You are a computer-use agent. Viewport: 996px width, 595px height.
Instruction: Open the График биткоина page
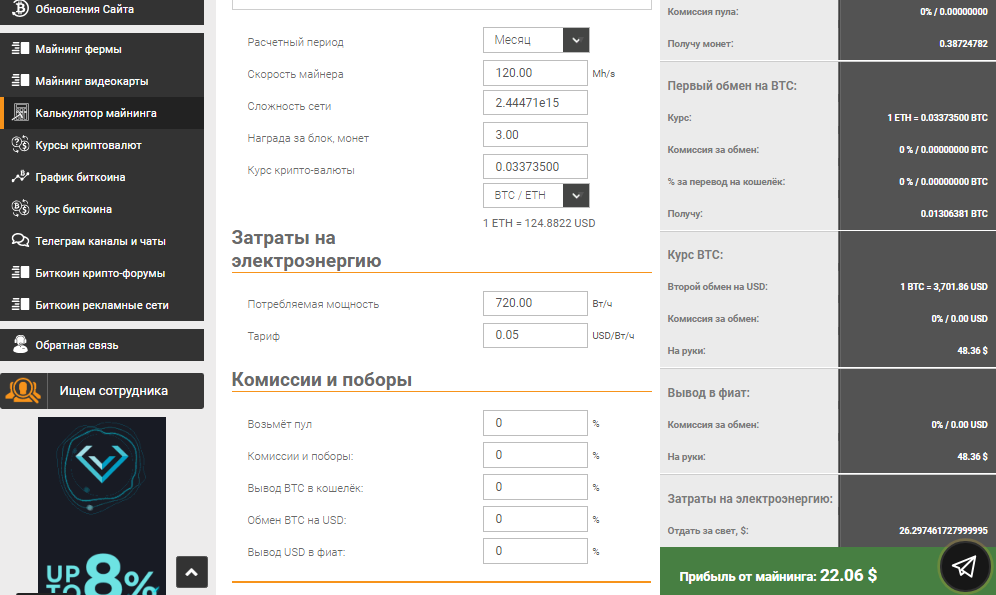(x=102, y=177)
